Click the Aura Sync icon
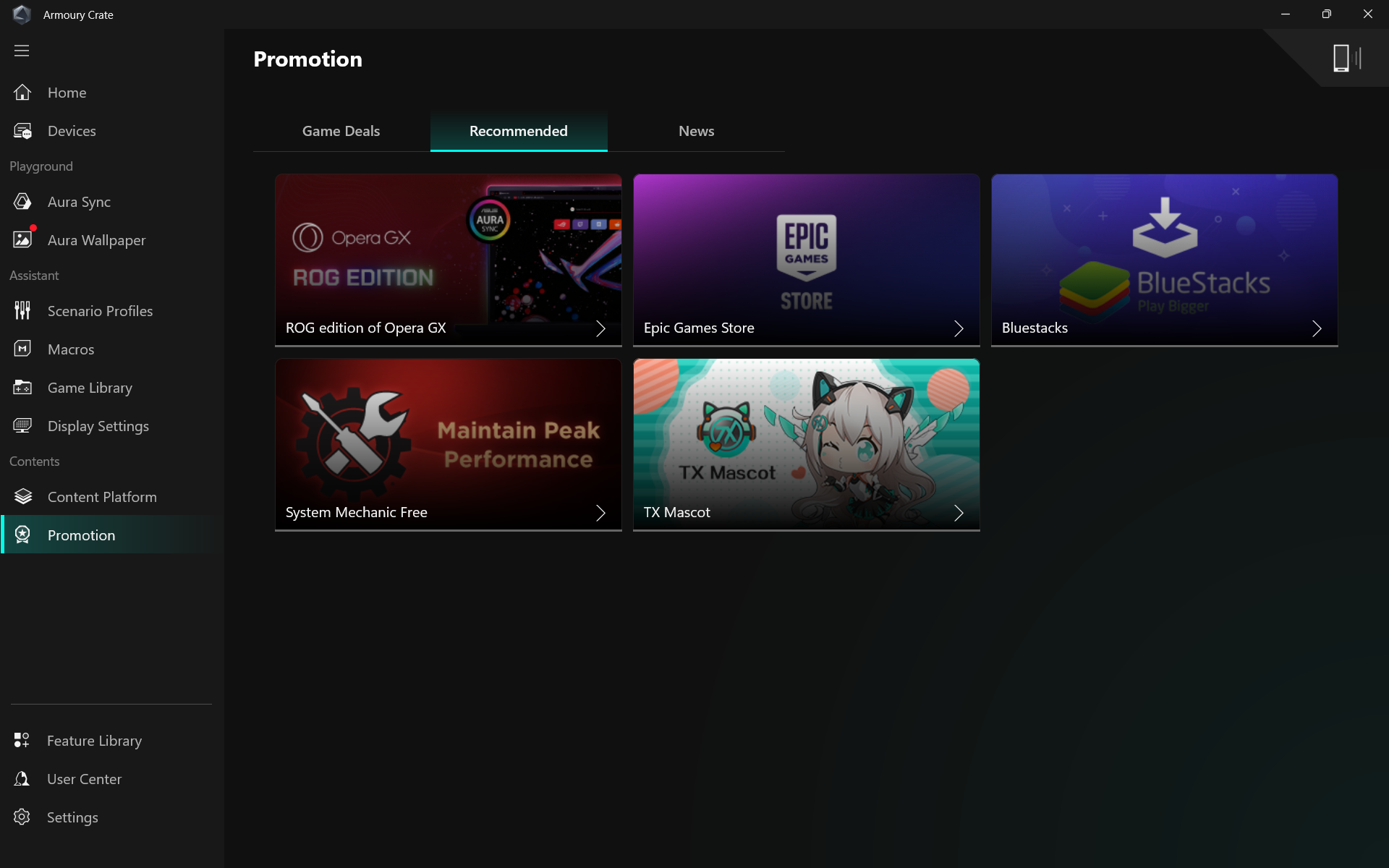The image size is (1389, 868). coord(22,202)
